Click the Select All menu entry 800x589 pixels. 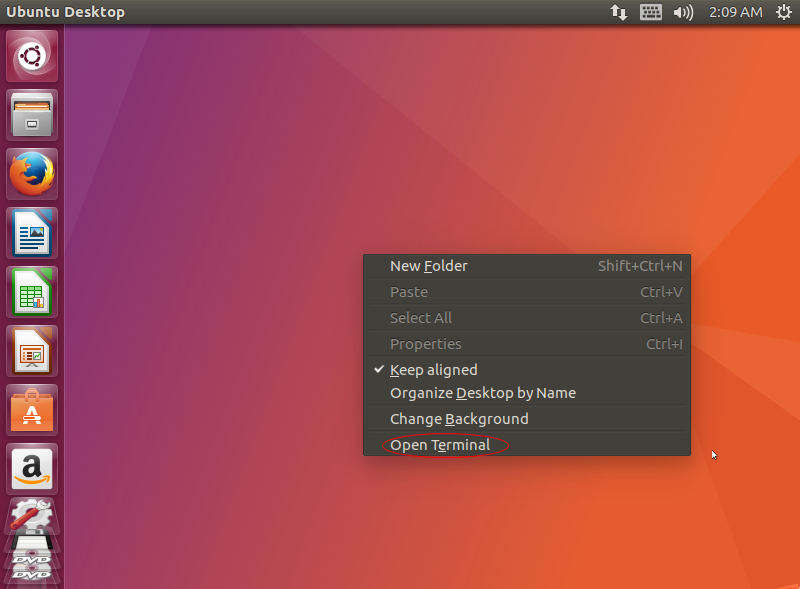(x=527, y=318)
